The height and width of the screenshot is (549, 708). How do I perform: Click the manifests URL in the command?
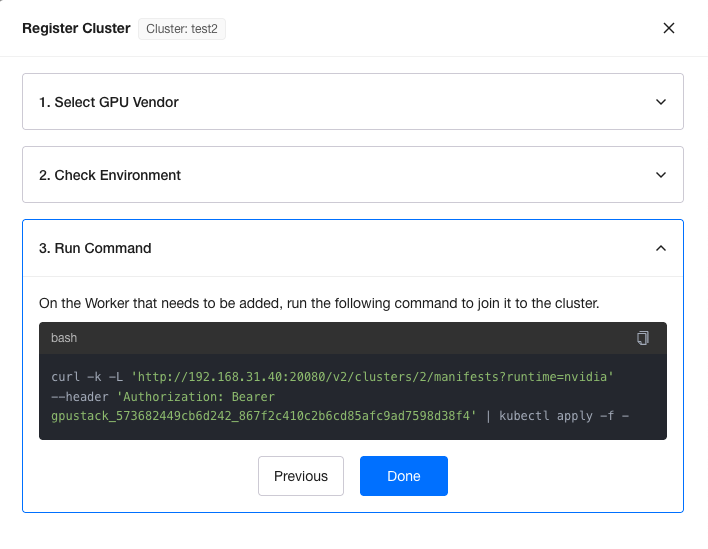tap(371, 376)
